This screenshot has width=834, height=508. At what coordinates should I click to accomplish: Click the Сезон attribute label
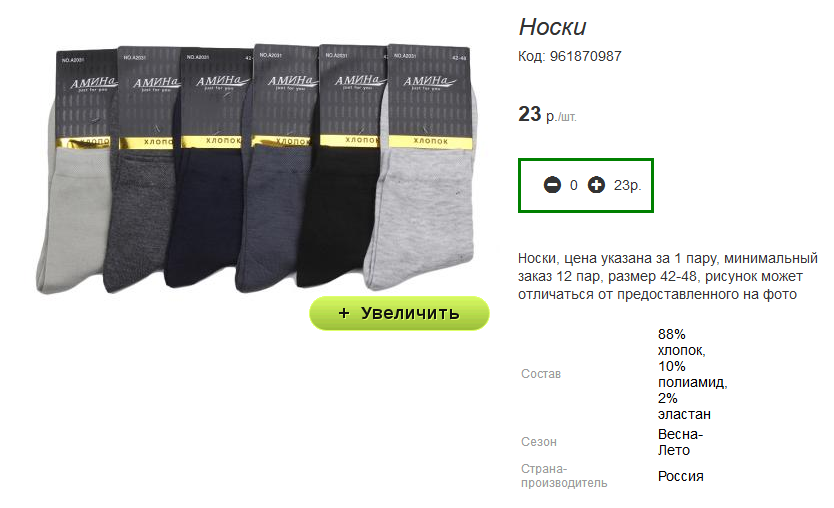tap(539, 442)
